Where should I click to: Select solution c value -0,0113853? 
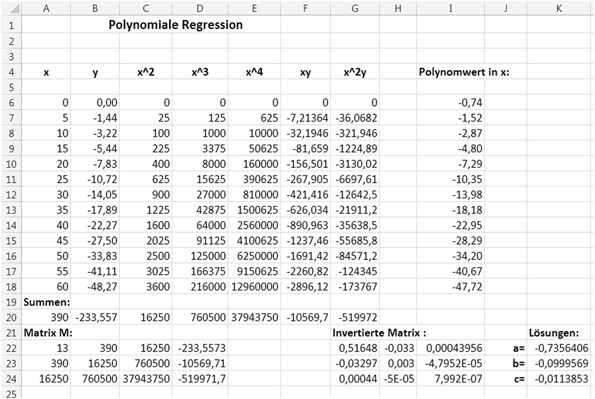pos(559,379)
